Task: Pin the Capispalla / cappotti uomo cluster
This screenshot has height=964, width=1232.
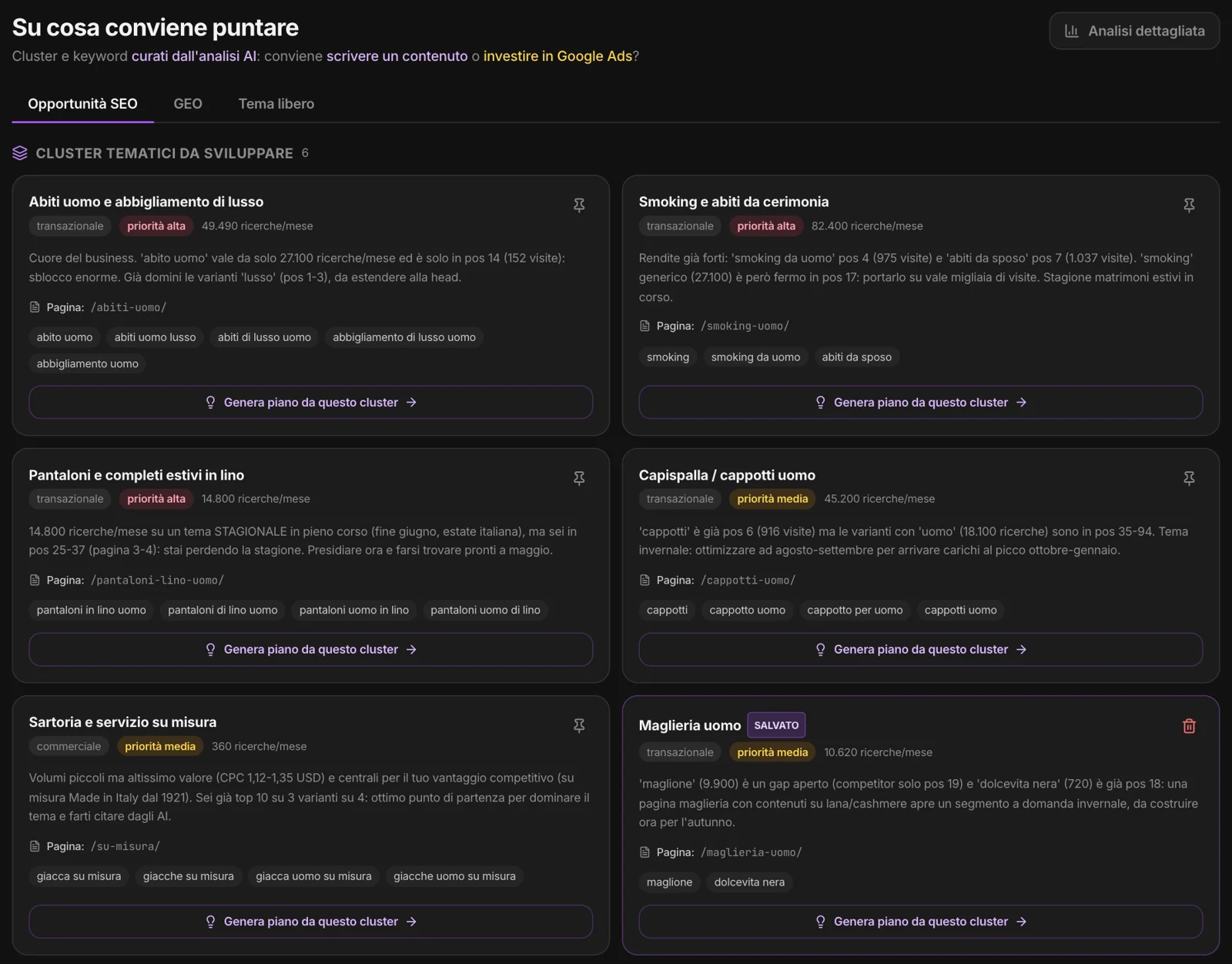Action: point(1189,478)
